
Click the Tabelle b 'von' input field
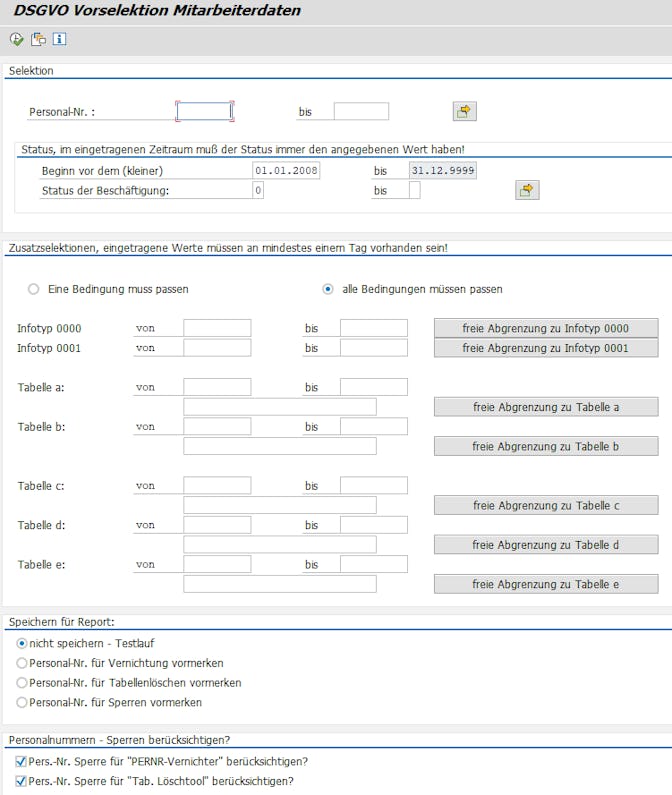coord(217,426)
